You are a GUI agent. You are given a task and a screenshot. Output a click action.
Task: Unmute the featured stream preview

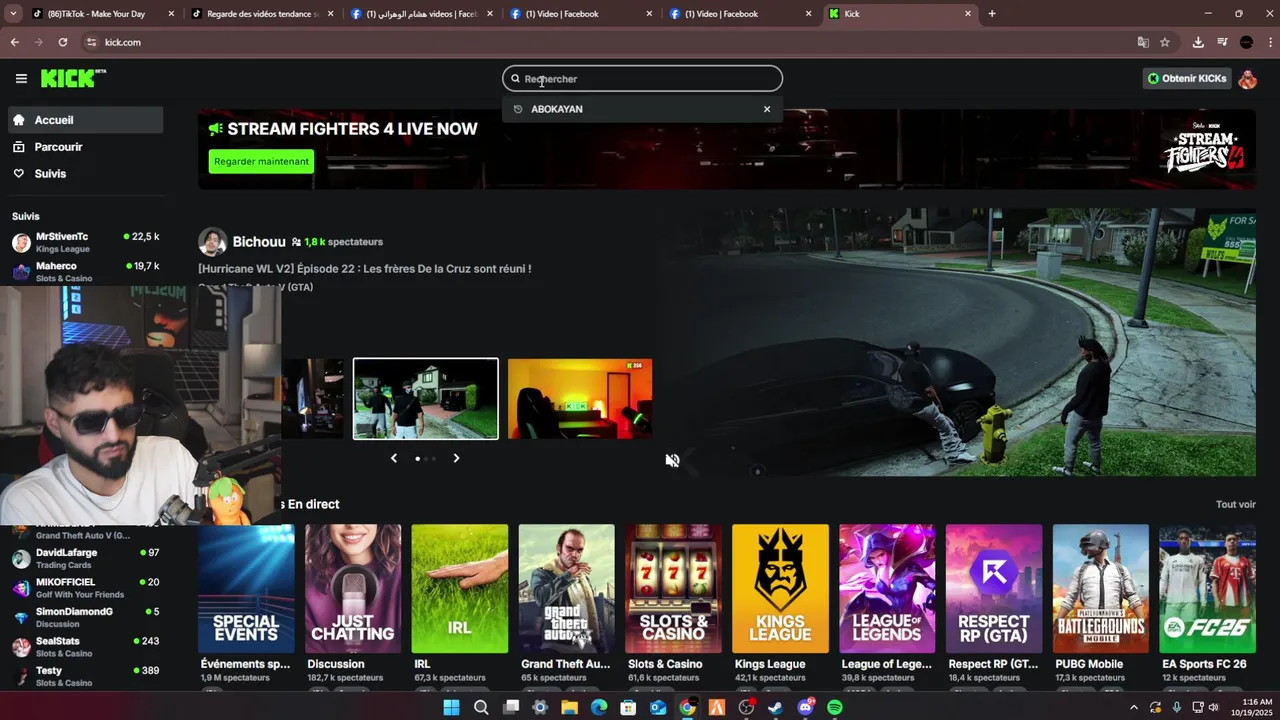[672, 460]
